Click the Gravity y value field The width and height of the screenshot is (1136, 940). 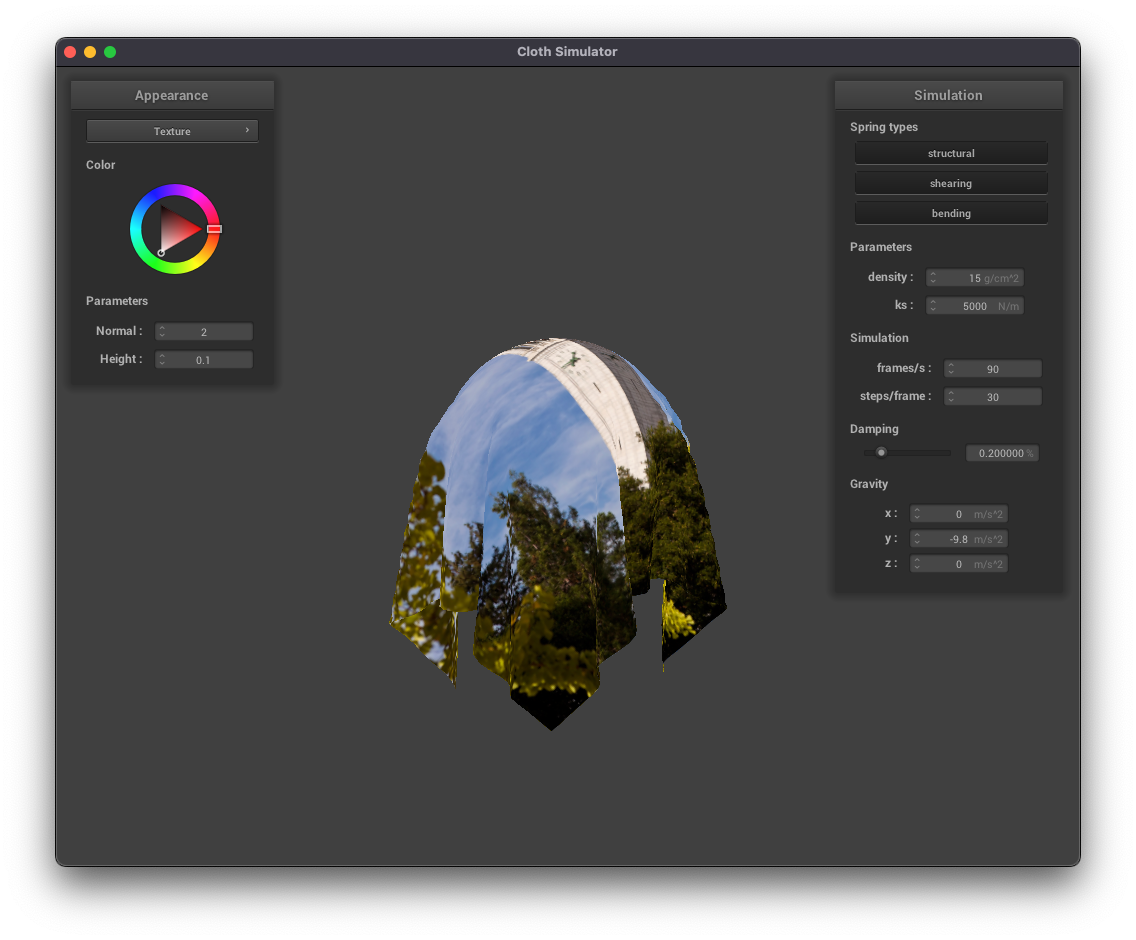coord(958,539)
